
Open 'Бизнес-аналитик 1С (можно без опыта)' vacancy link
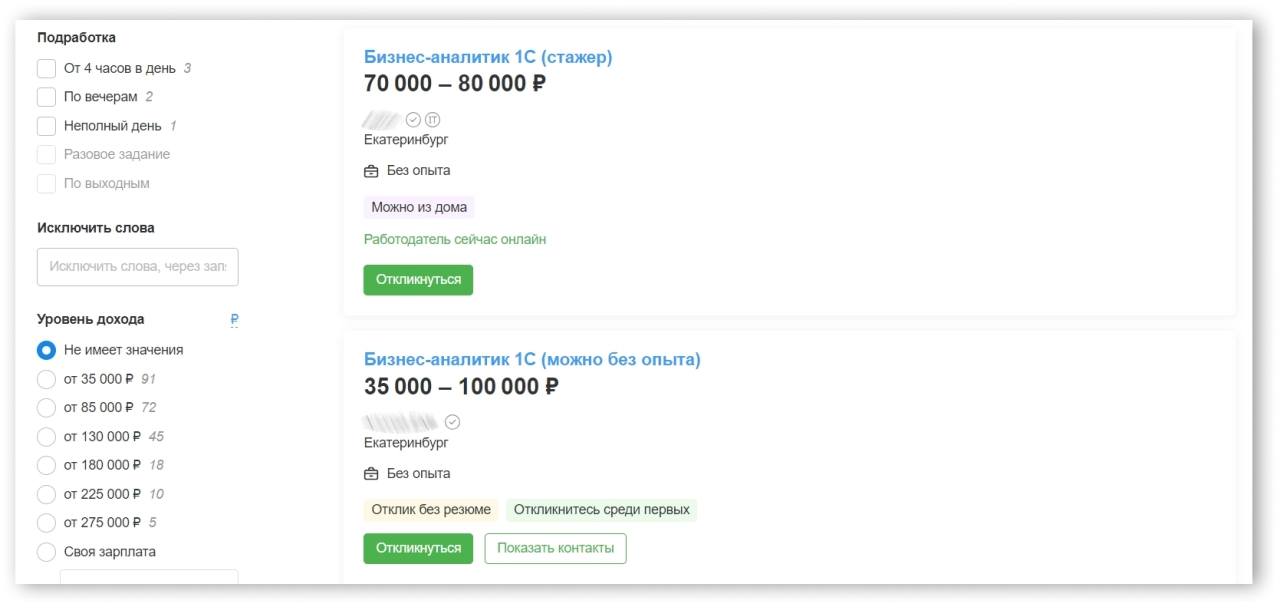click(x=532, y=359)
